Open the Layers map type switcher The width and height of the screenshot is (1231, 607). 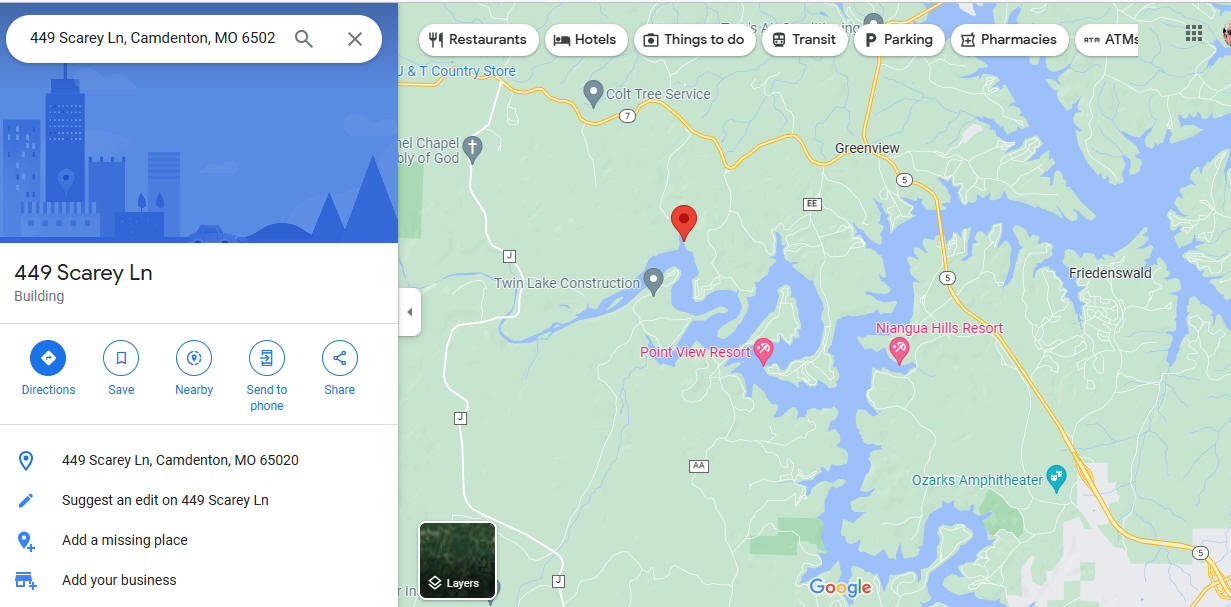tap(458, 560)
